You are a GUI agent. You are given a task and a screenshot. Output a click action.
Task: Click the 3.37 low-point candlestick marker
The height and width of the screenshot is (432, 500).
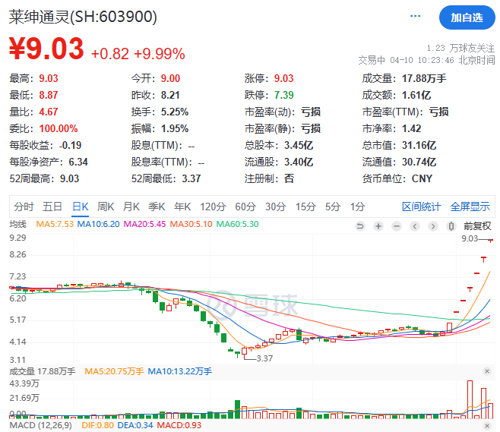pos(264,358)
